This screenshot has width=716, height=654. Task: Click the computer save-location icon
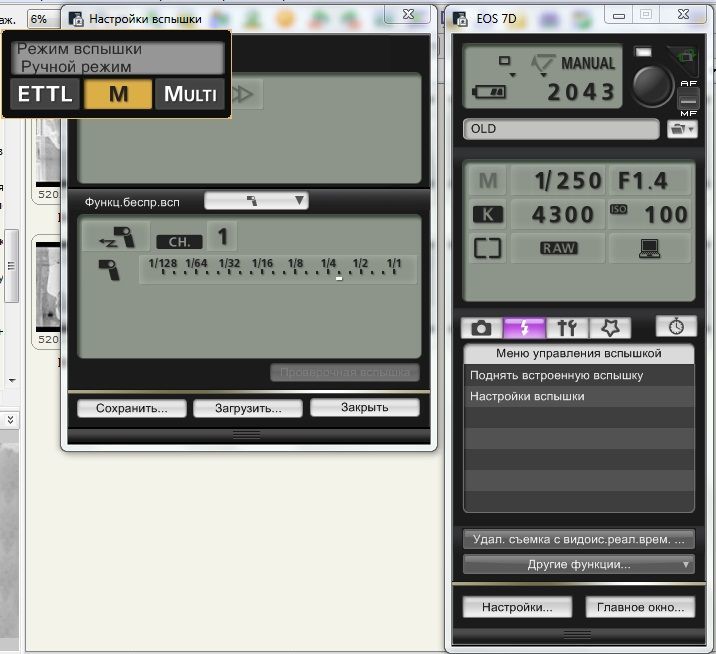[649, 248]
